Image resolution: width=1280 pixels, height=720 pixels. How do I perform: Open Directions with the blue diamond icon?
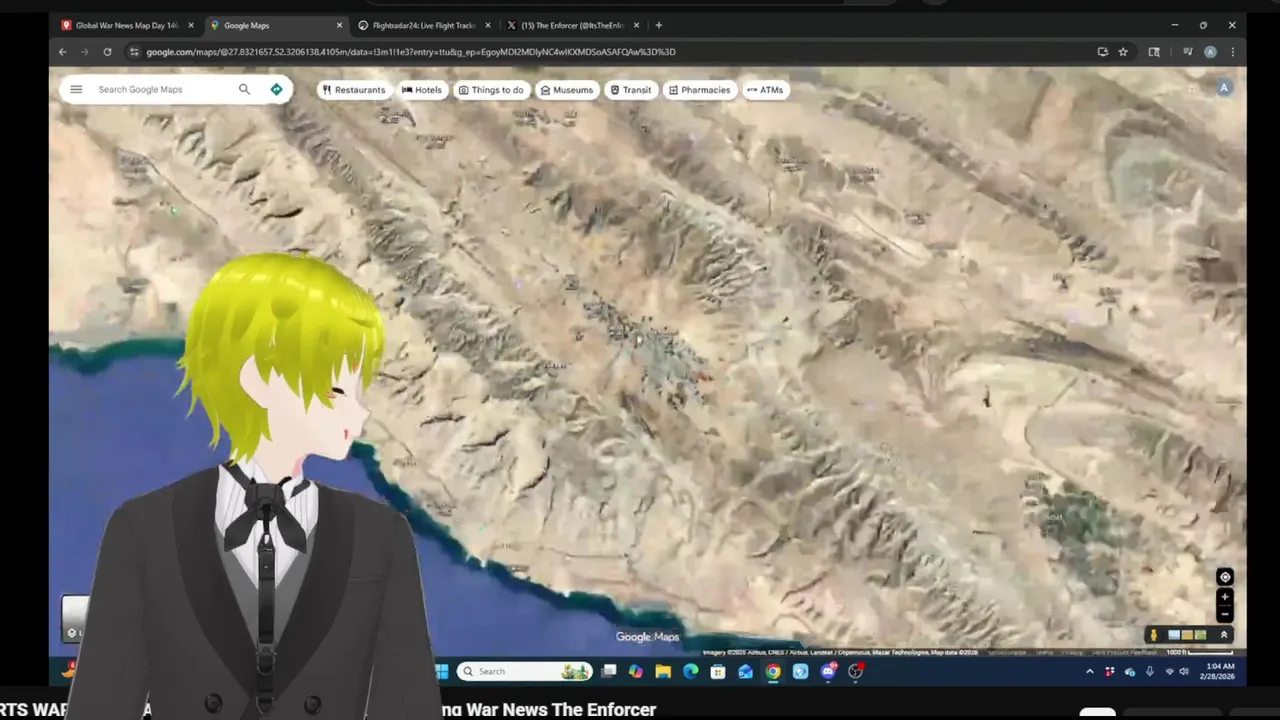(276, 89)
